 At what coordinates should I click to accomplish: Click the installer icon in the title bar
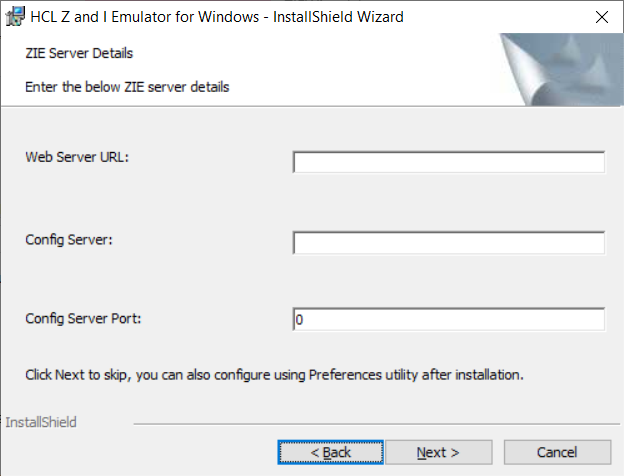coord(15,17)
